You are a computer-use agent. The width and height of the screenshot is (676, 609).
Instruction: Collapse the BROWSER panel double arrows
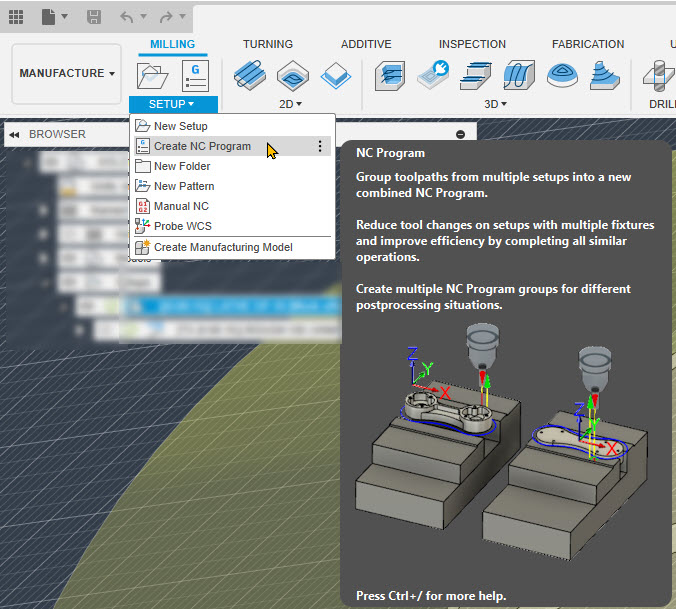pos(14,134)
